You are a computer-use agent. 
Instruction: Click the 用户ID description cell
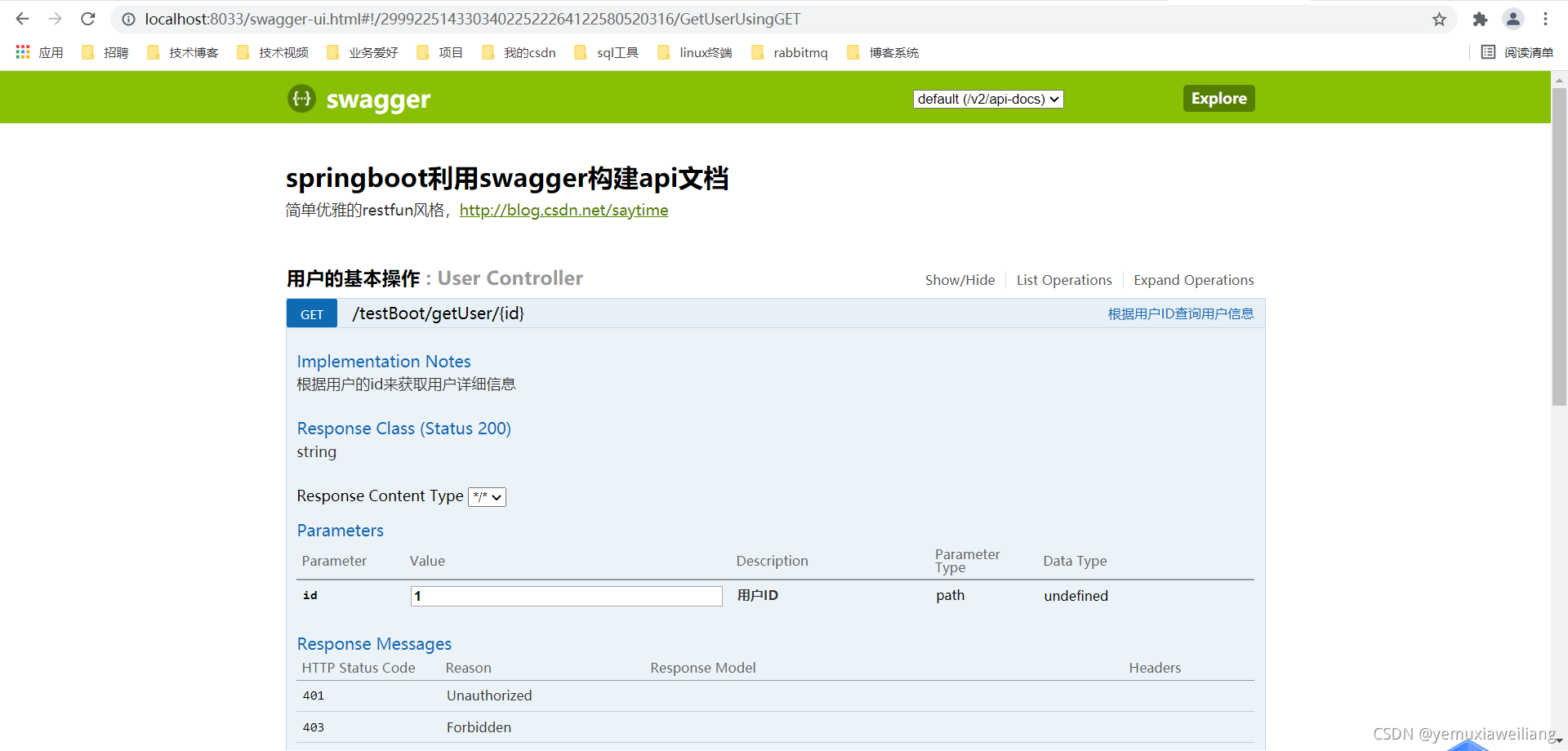click(x=757, y=595)
